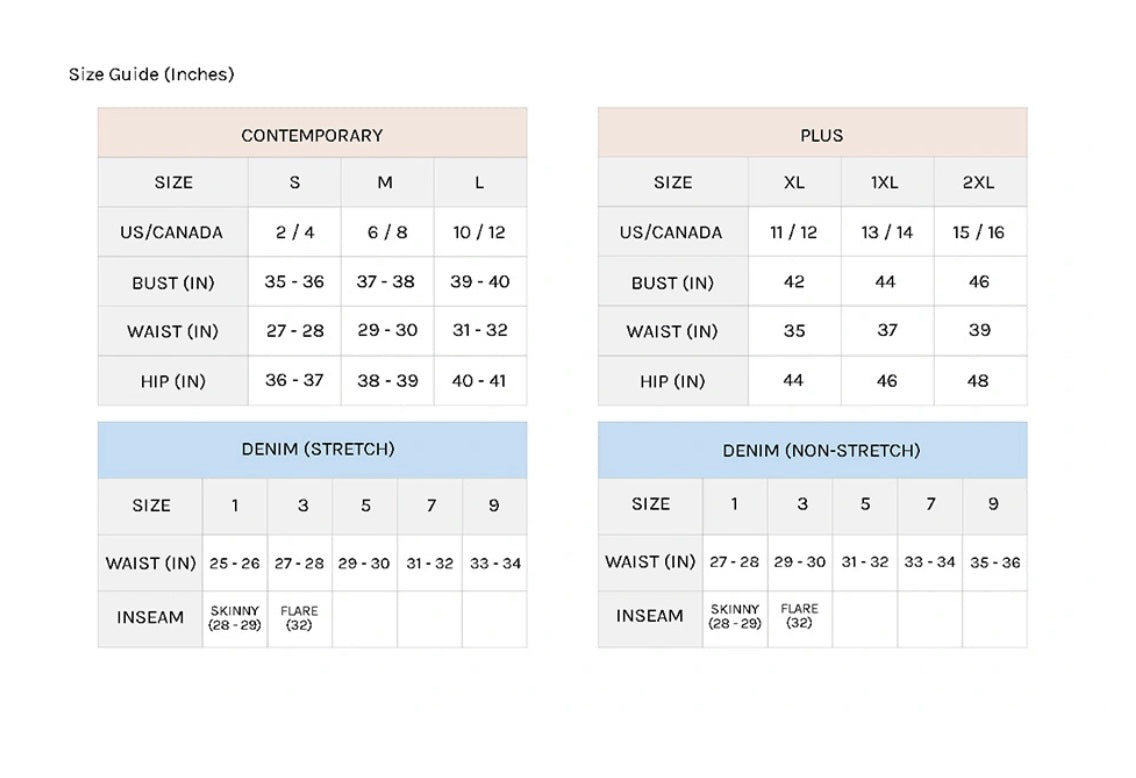
Task: Click the BUST (IN) label in Plus table
Action: pos(672,283)
